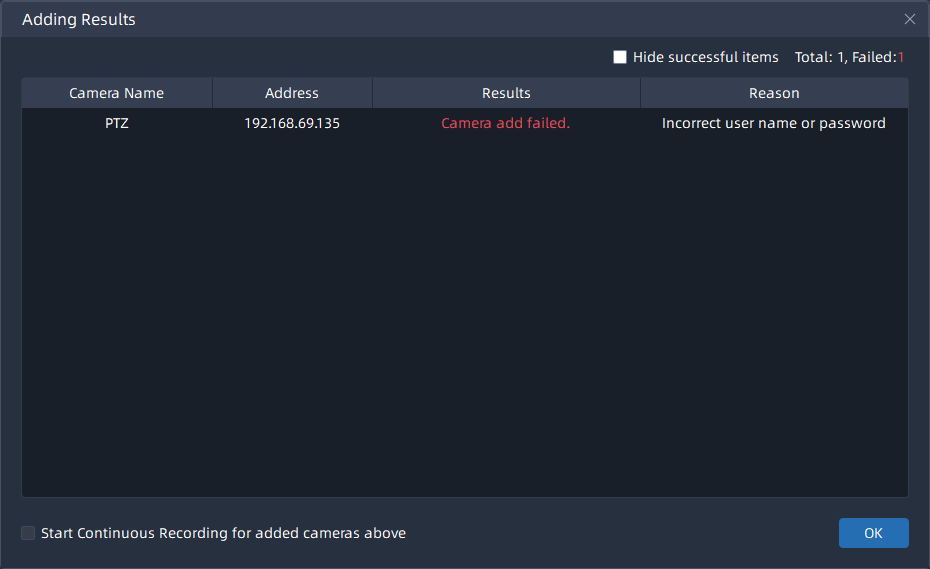This screenshot has width=930, height=569.
Task: Click the 'Total: 1, Failed:' summary text
Action: [x=845, y=57]
